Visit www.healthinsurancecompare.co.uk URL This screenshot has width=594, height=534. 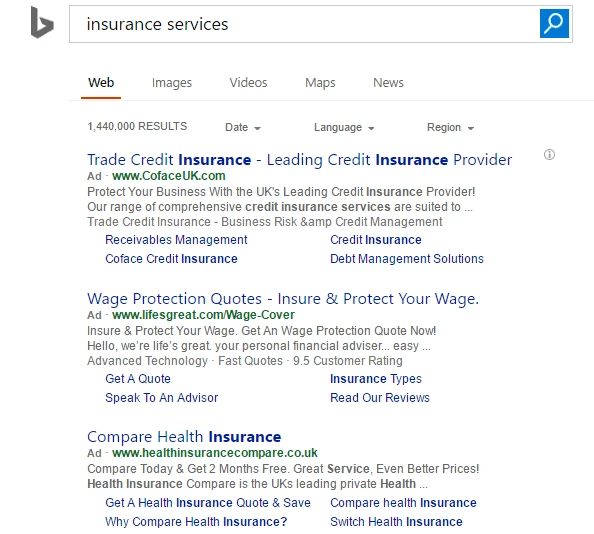click(x=215, y=453)
